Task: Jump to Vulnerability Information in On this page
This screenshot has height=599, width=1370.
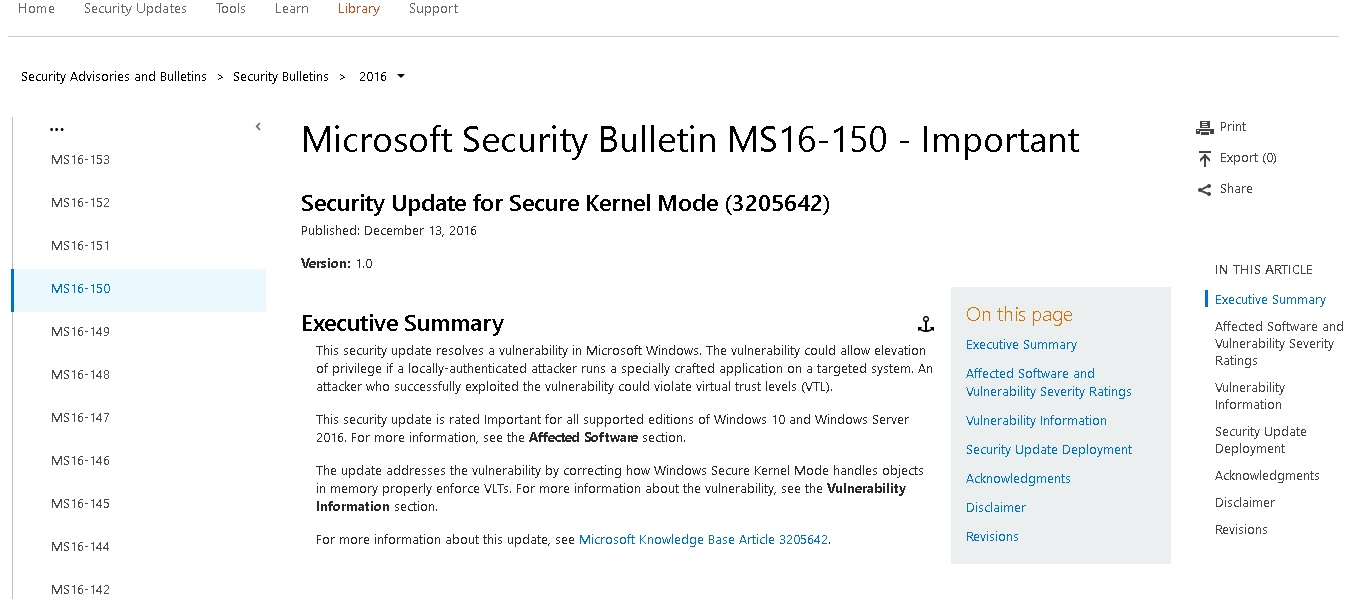Action: [1036, 421]
